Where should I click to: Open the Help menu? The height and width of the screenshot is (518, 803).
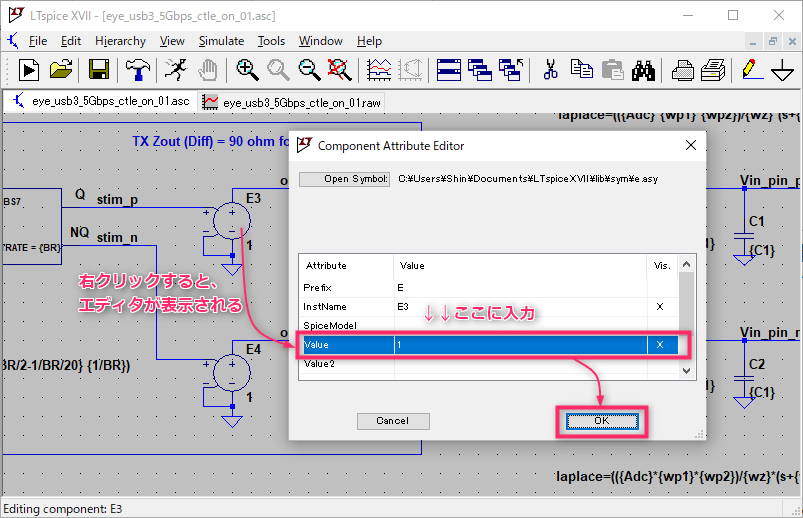click(x=369, y=41)
